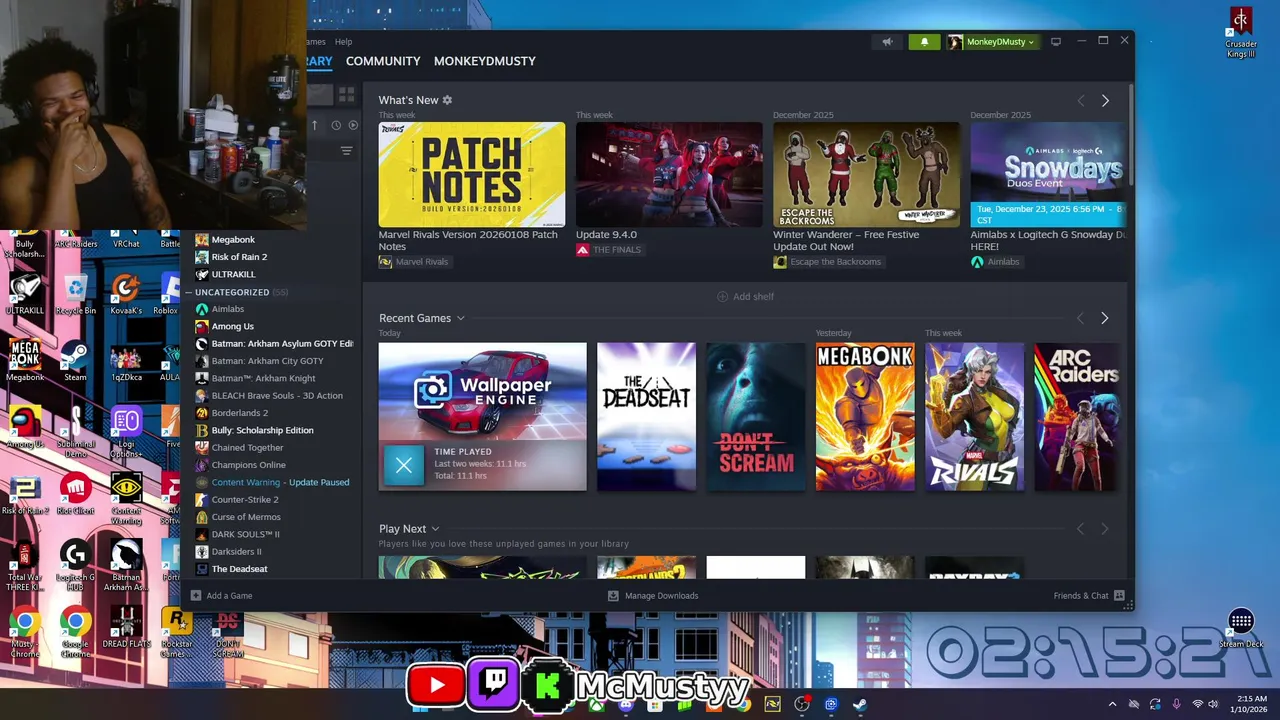Open The Deadseat game cover

click(646, 417)
